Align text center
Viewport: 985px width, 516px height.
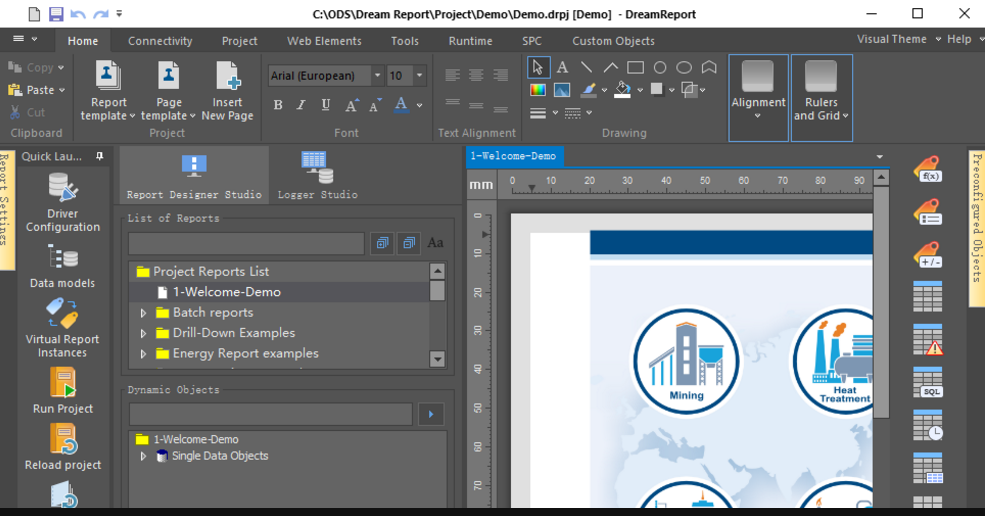point(476,75)
